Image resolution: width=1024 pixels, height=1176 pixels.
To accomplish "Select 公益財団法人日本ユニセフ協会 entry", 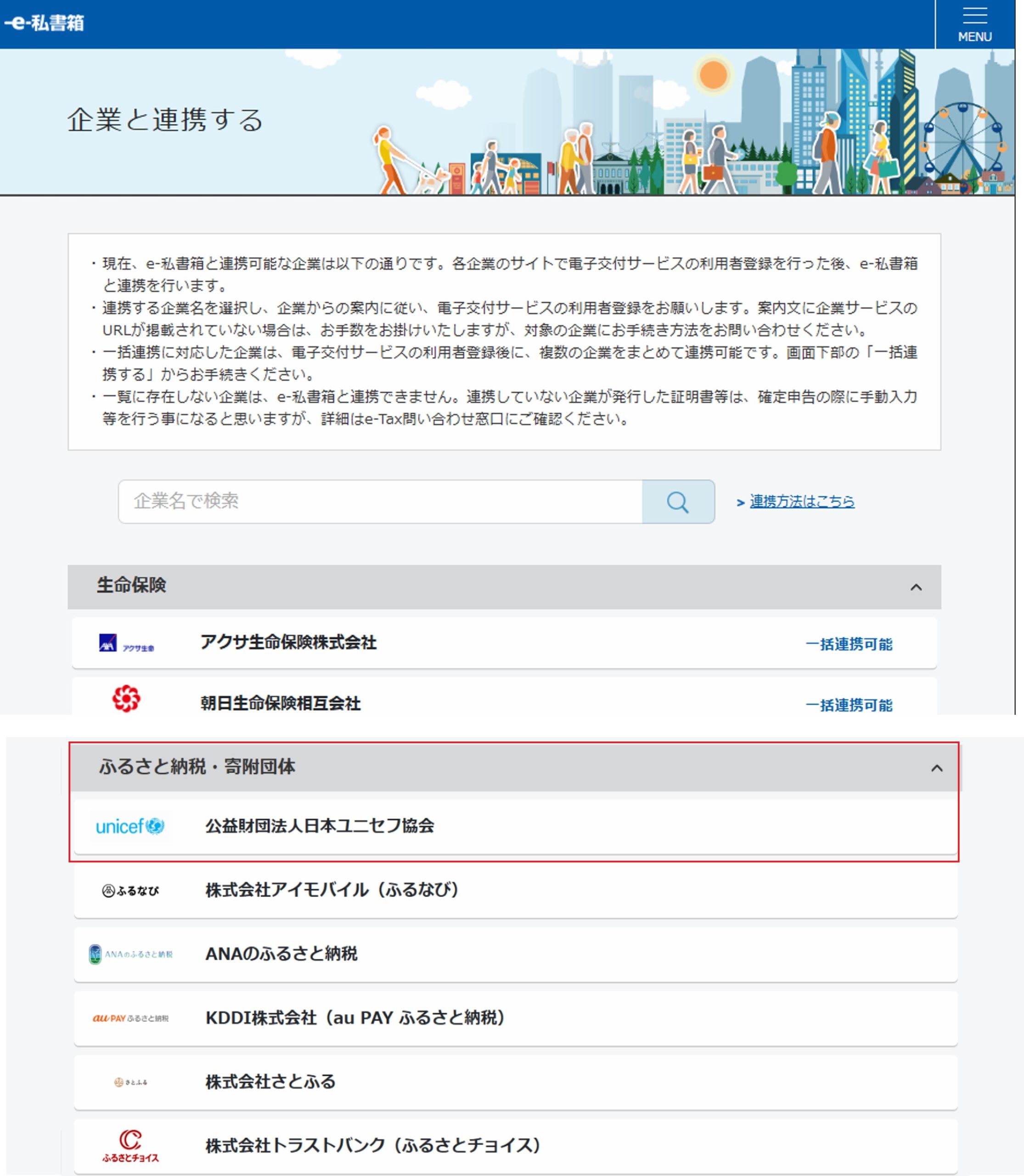I will pos(320,826).
